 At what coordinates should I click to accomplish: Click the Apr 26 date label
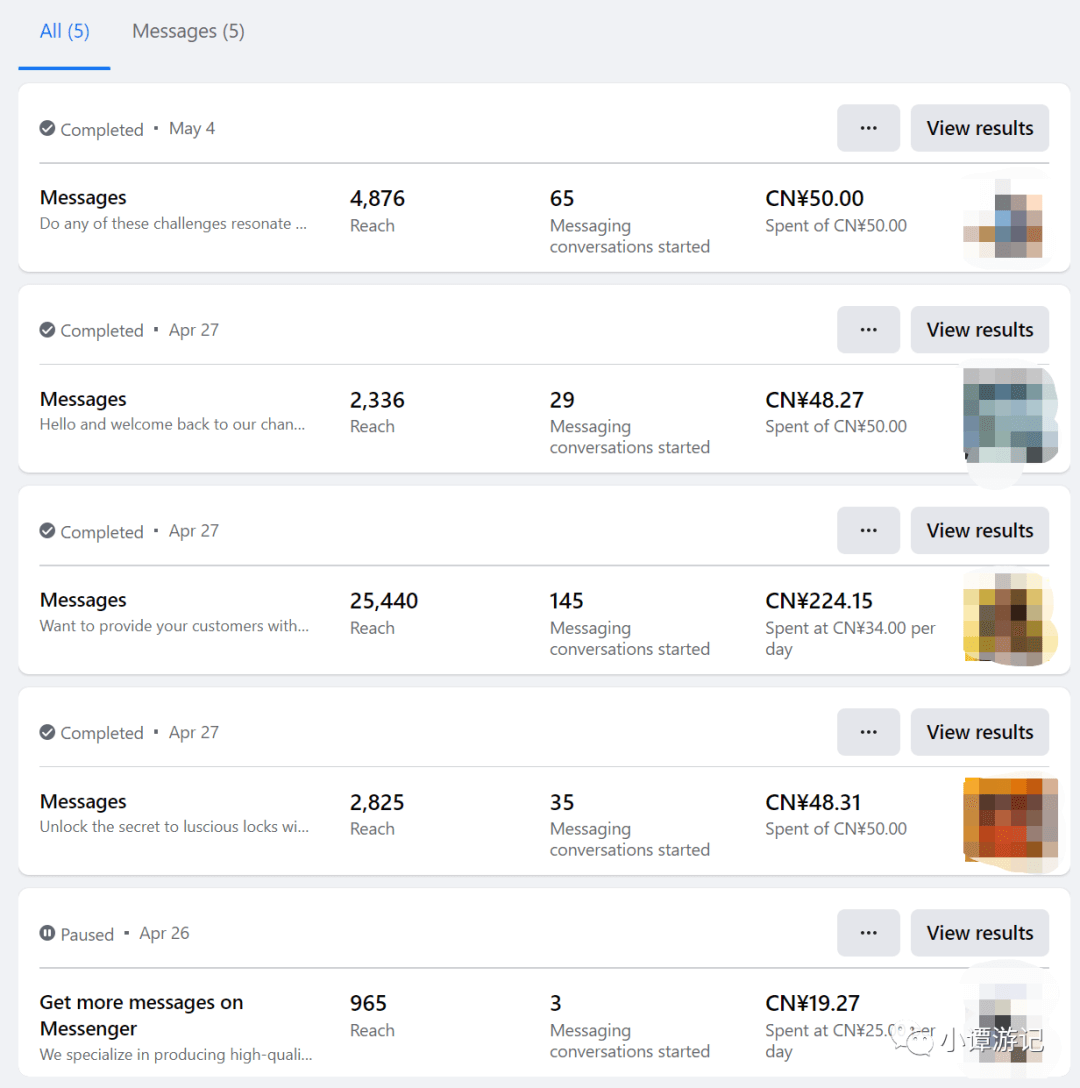coord(164,933)
